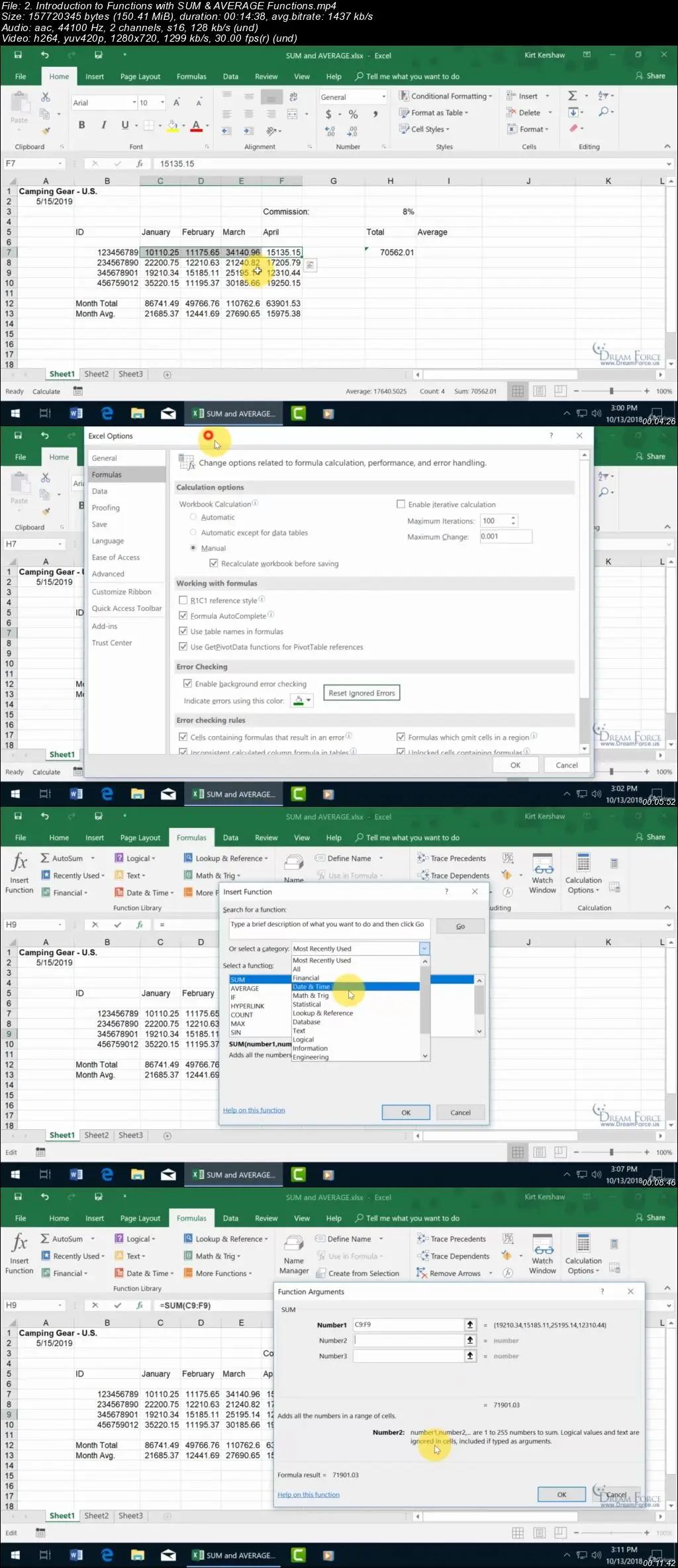Click the Decrease Font Size icon
This screenshot has width=678, height=1568.
[x=198, y=103]
